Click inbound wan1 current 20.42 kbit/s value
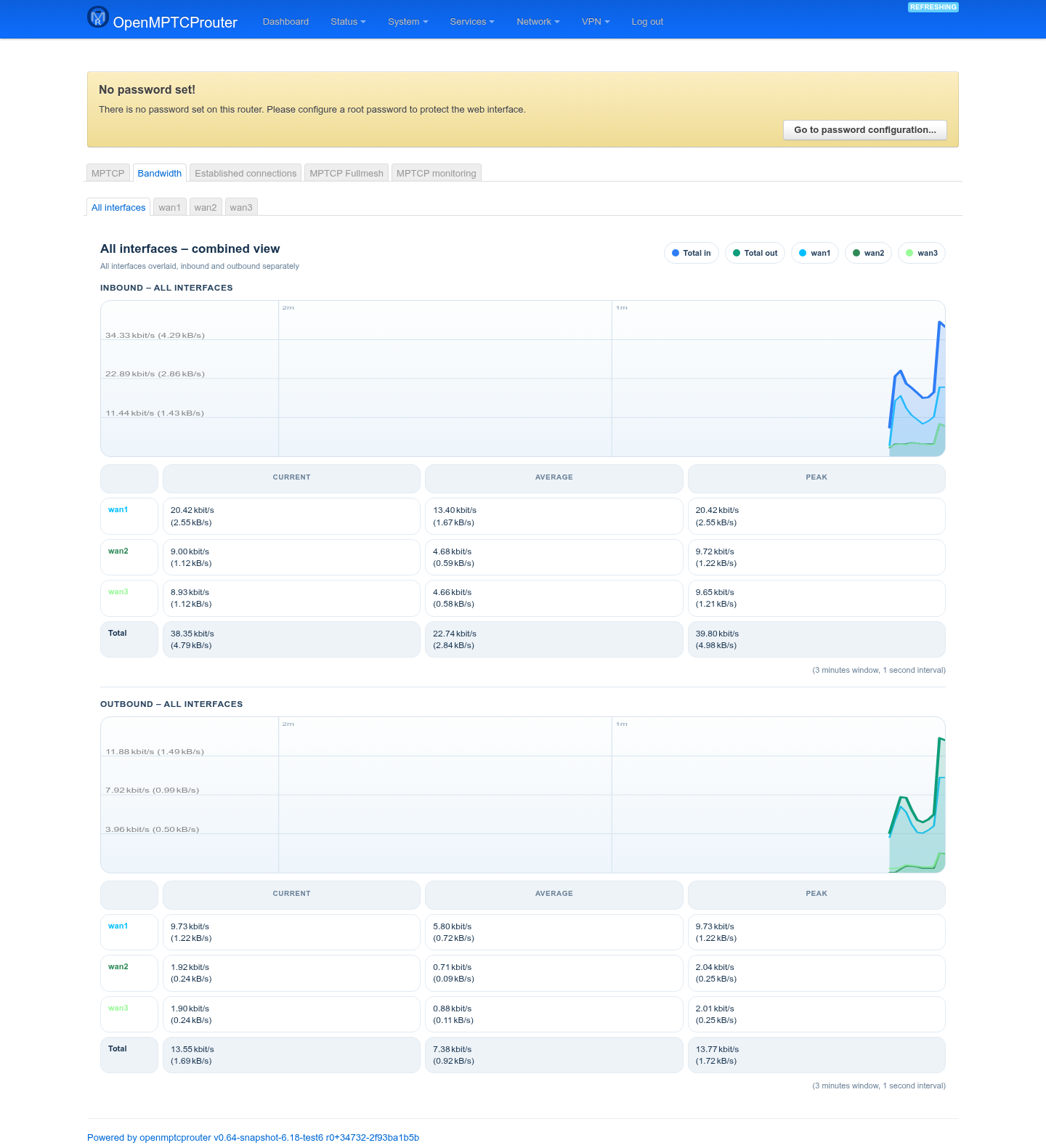 click(291, 516)
